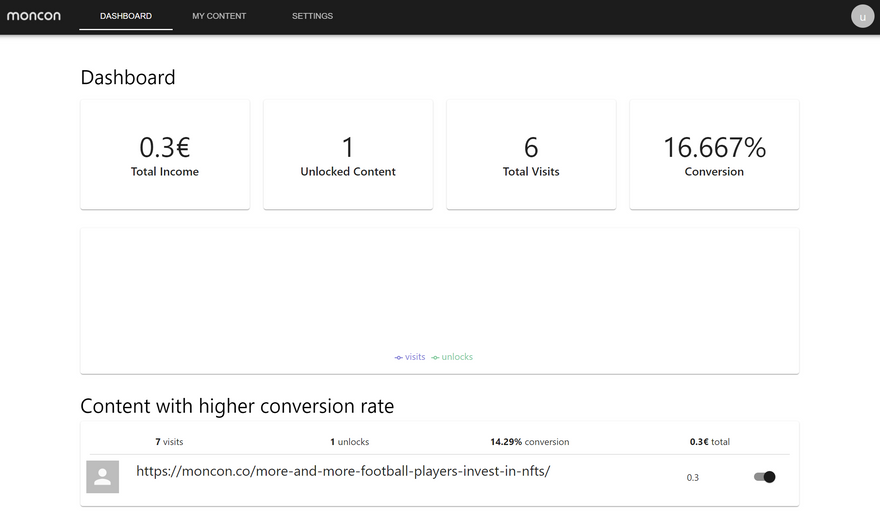Open the user avatar menu

click(862, 17)
